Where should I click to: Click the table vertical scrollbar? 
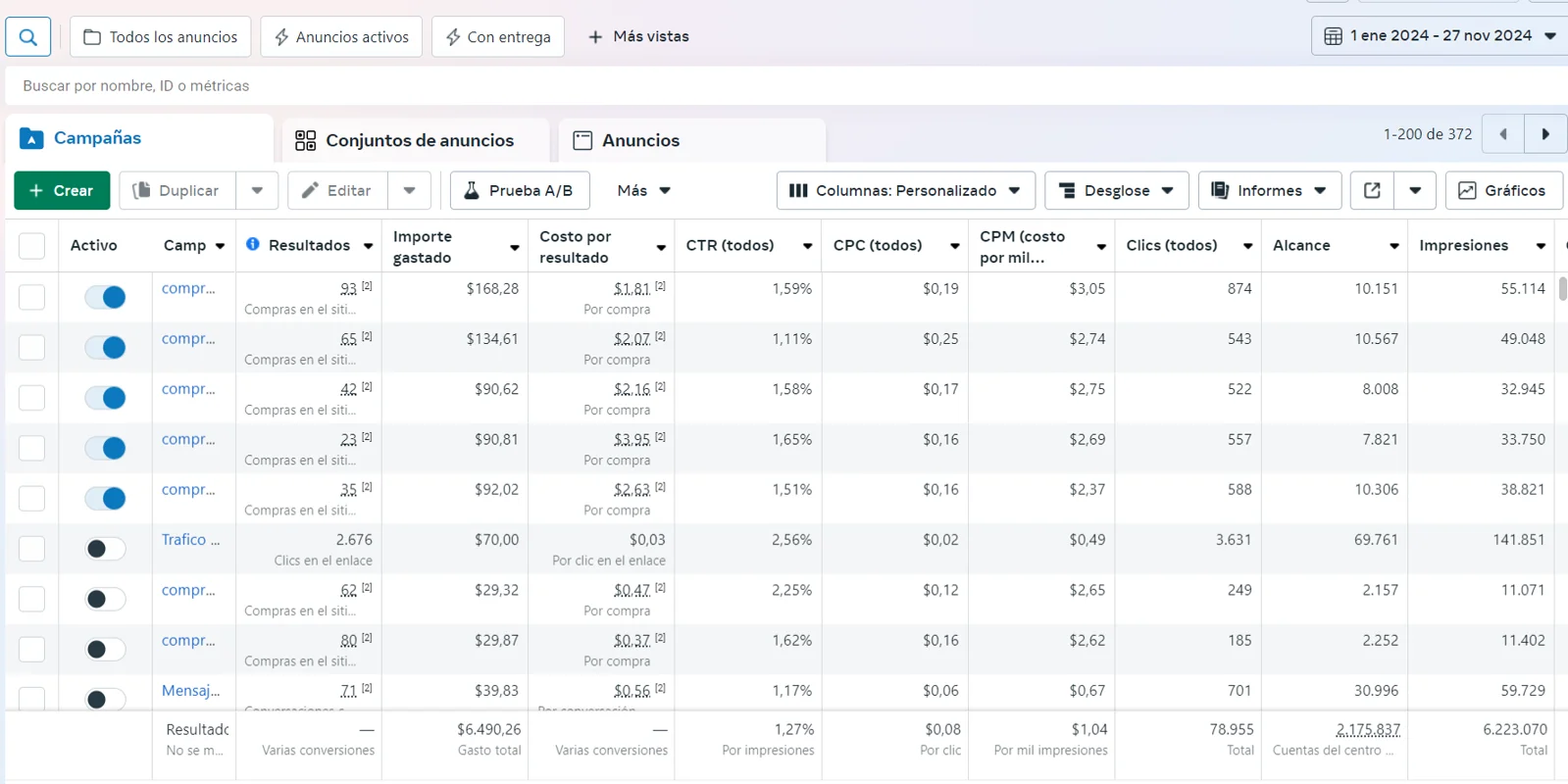(x=1562, y=290)
